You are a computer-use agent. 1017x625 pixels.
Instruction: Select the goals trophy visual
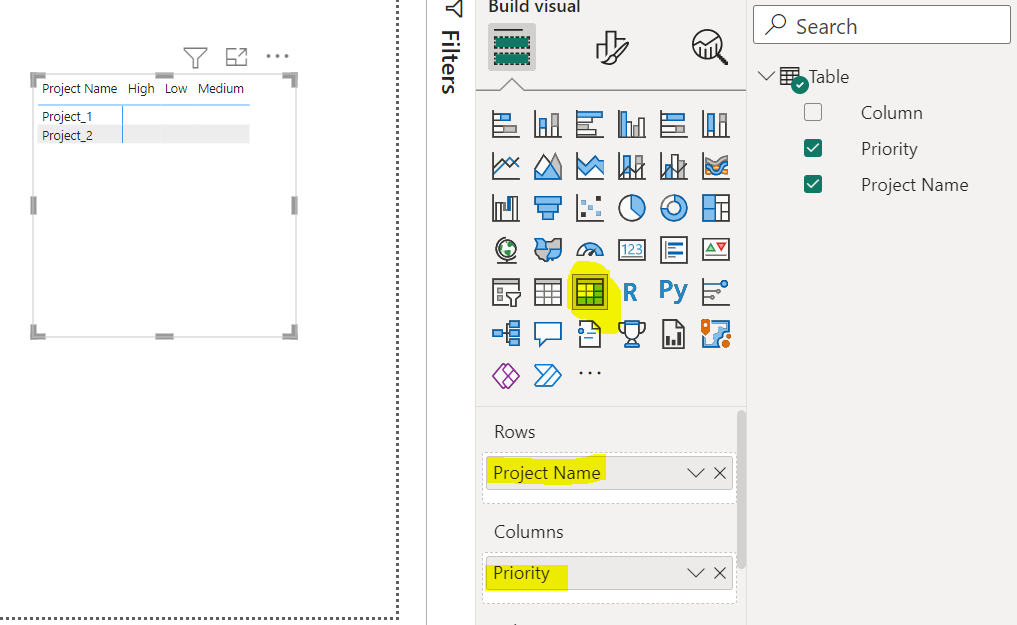point(632,334)
